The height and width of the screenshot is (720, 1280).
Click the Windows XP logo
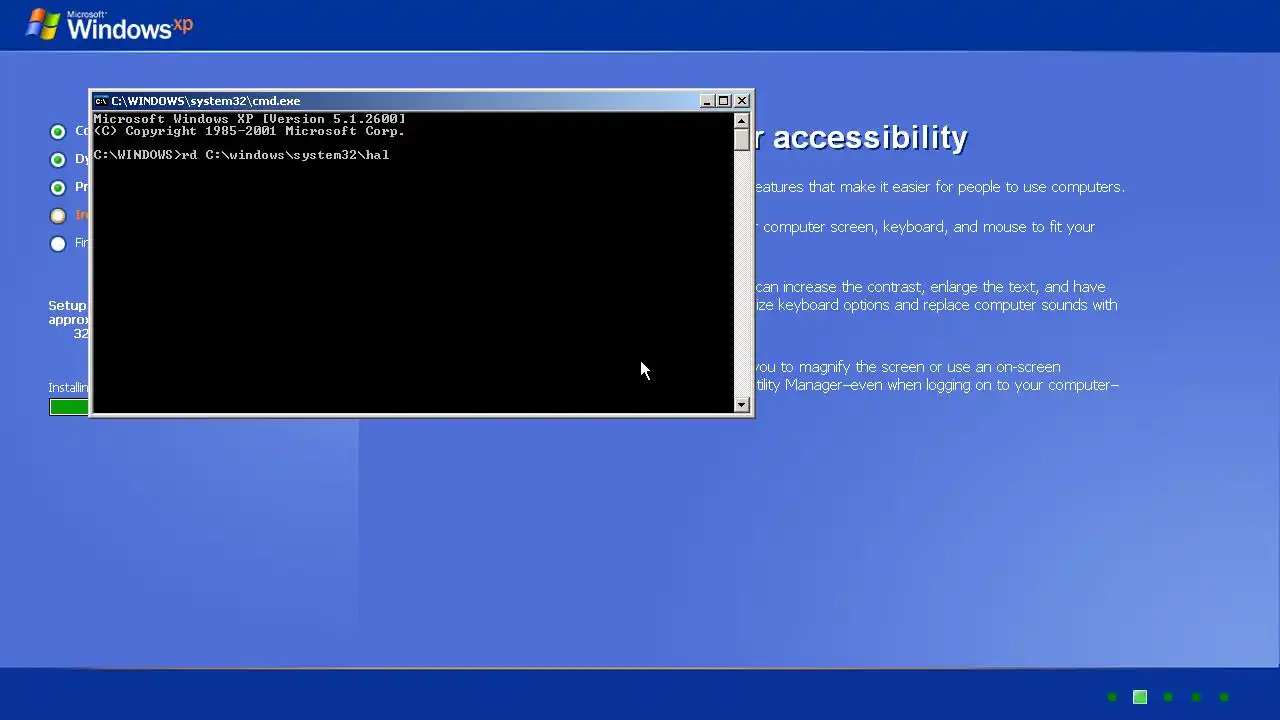[109, 25]
